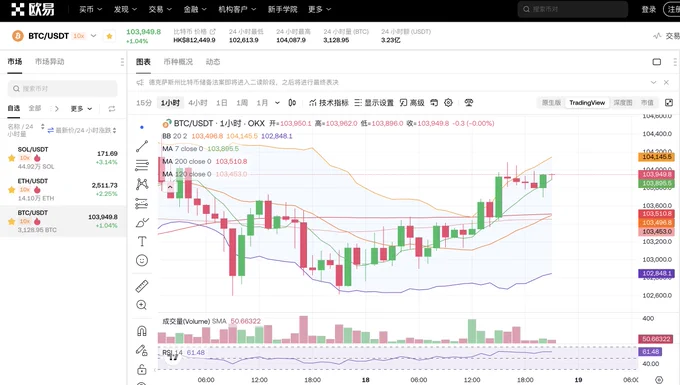Screen dimensions: 680x385
Task: Switch to TradingView chart mode
Action: [x=587, y=103]
